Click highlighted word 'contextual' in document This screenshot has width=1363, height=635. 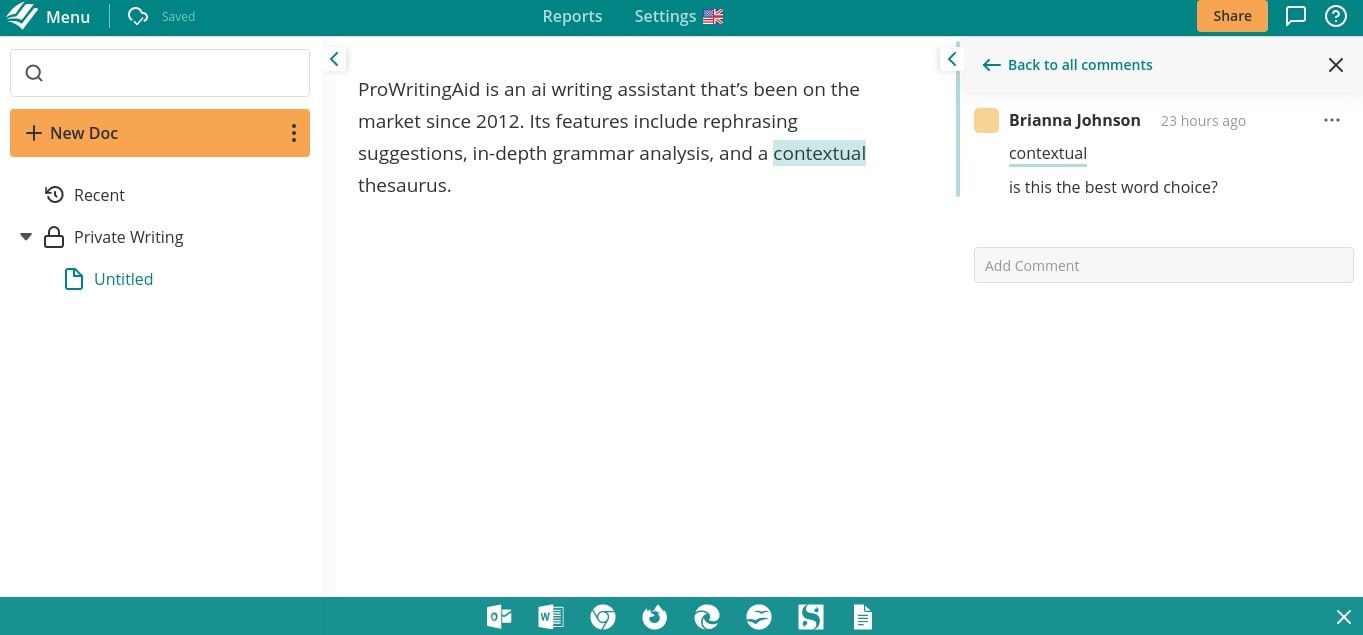pos(819,153)
